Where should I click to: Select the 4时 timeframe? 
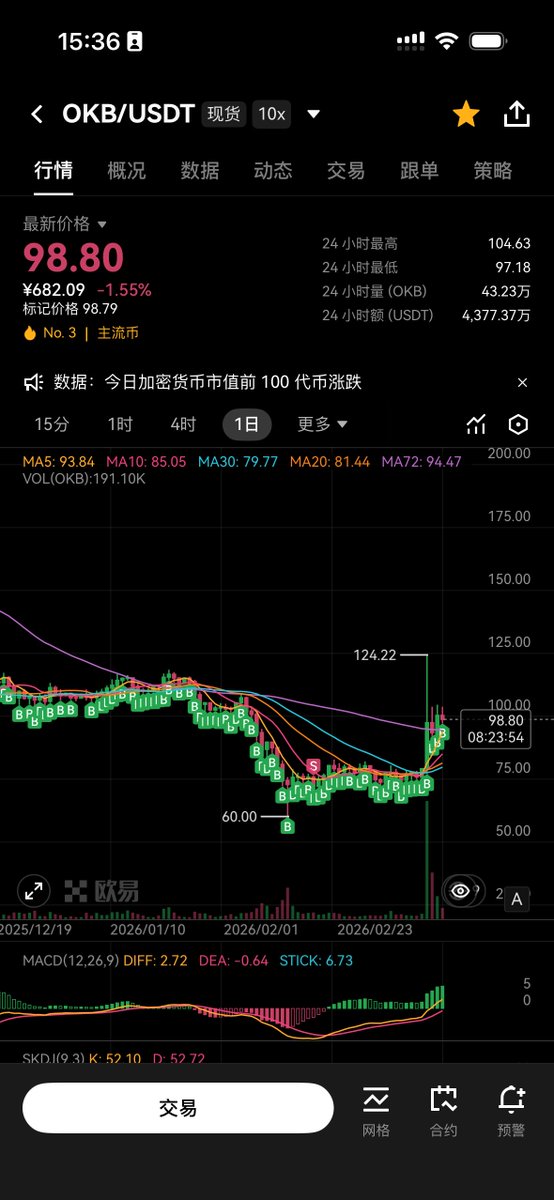point(183,424)
